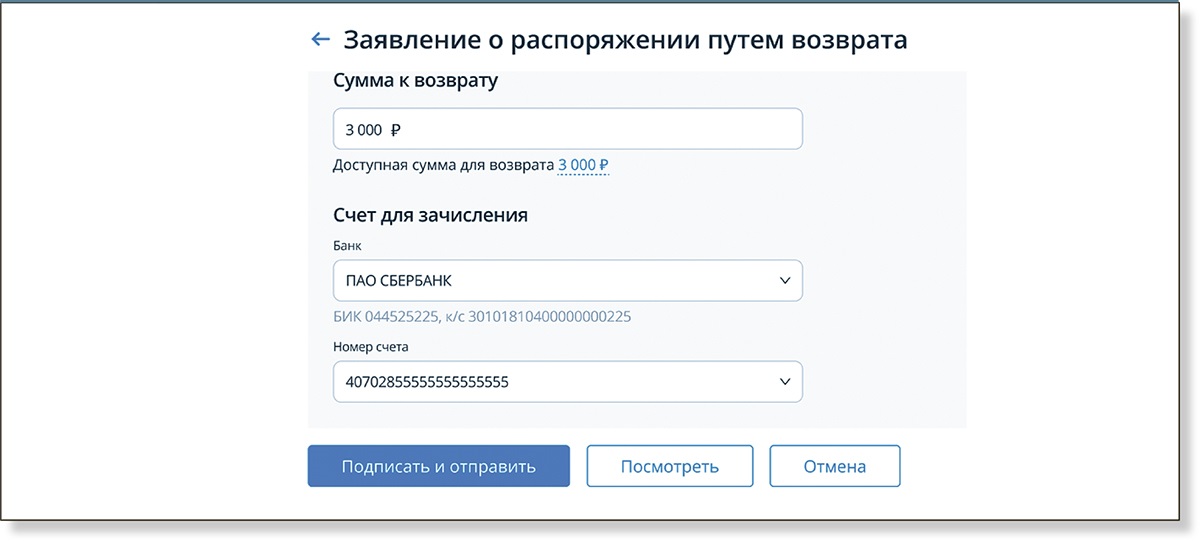Expand the bank list via its chevron arrow
Viewport: 1200px width, 541px height.
(785, 281)
